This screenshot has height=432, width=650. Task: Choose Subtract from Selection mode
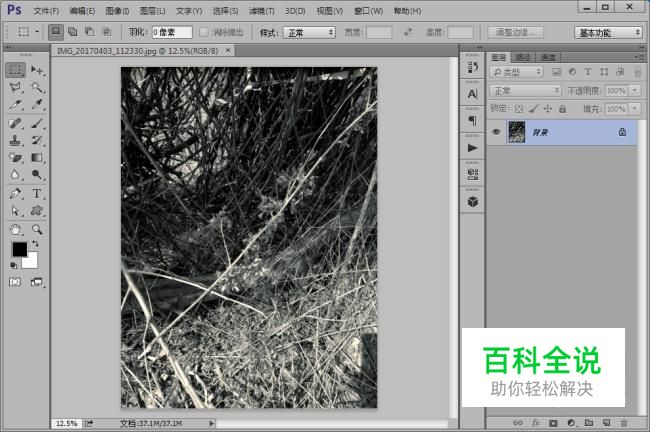(x=89, y=32)
